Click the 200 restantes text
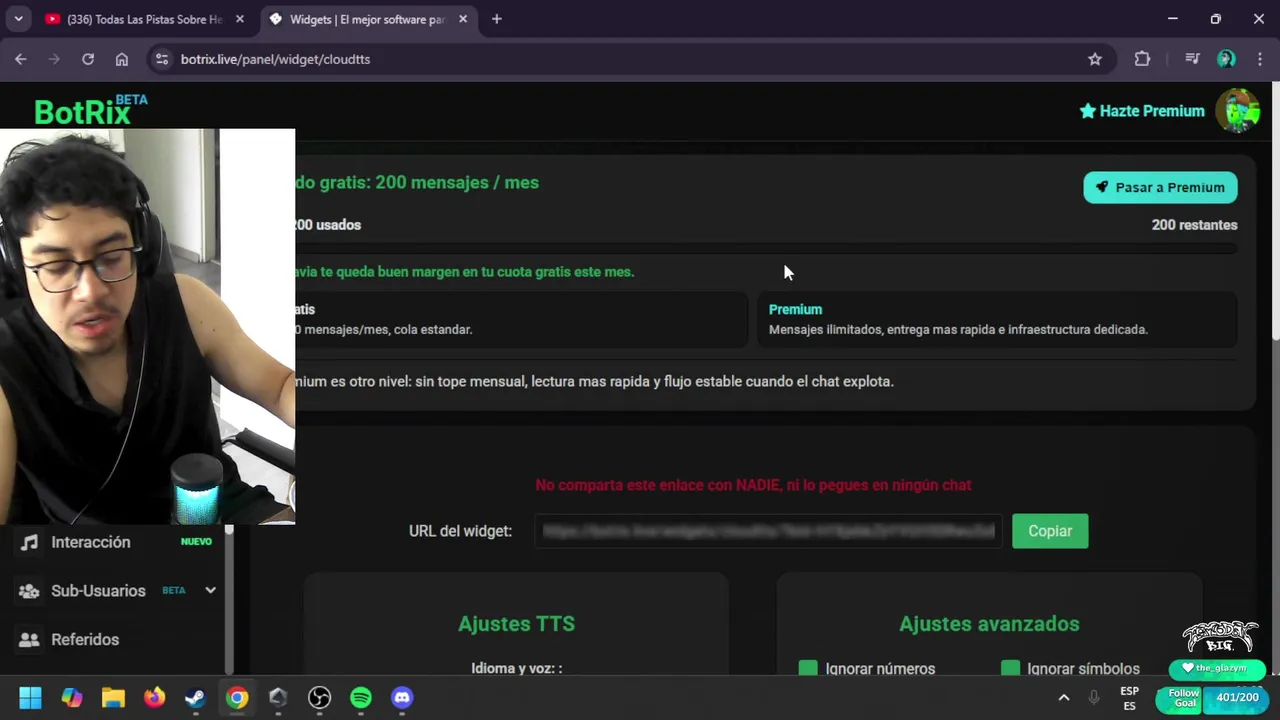This screenshot has height=720, width=1280. 1194,225
